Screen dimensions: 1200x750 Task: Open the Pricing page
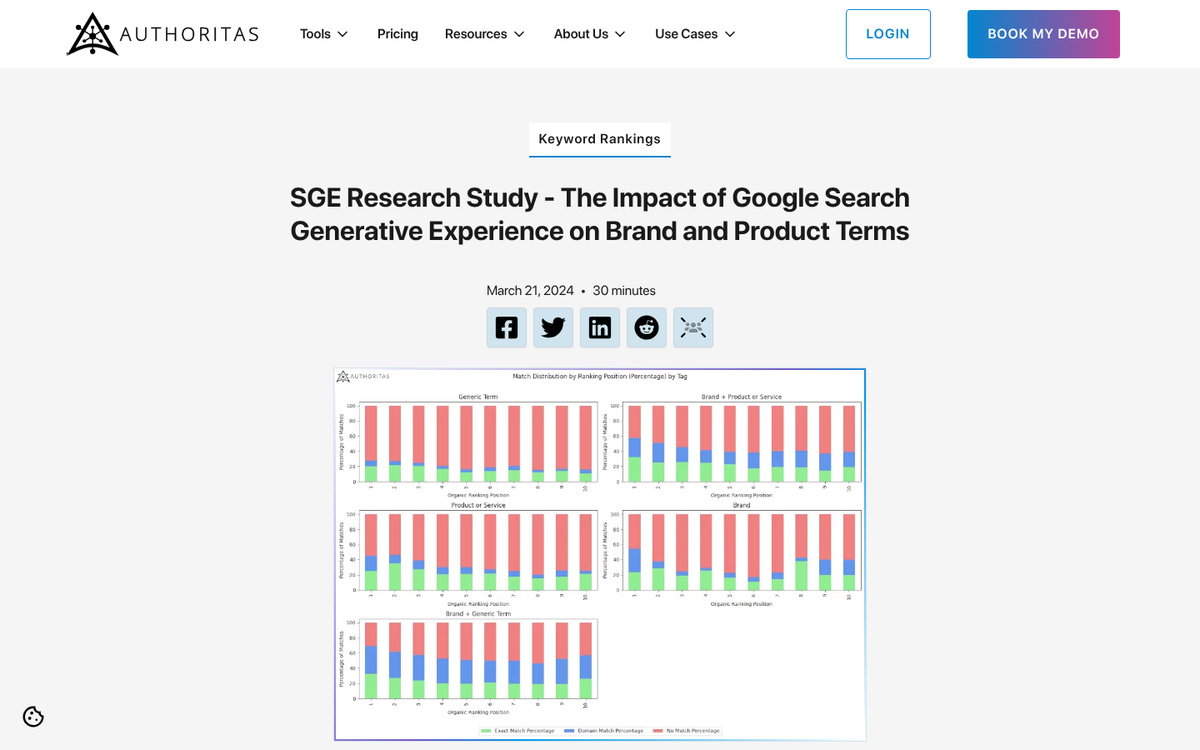(x=397, y=33)
